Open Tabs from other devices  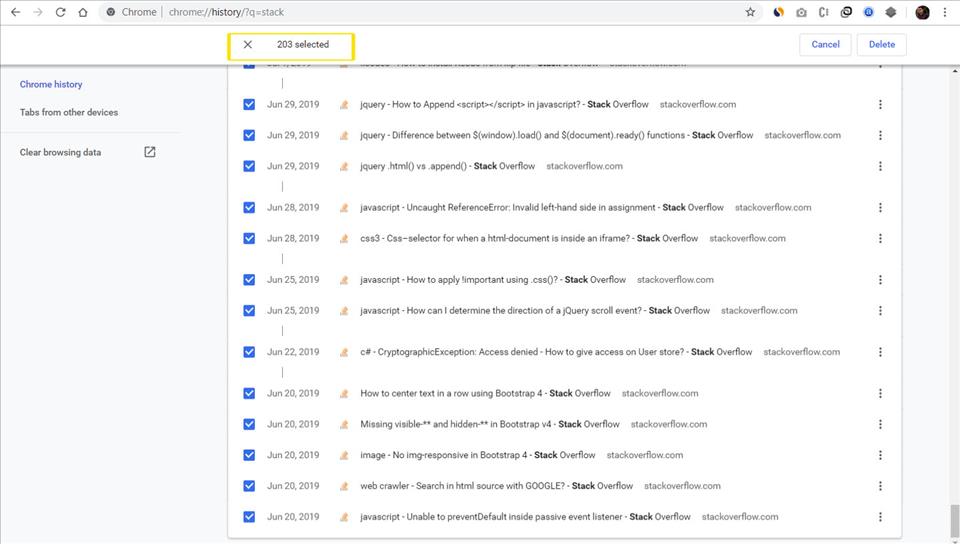point(69,113)
